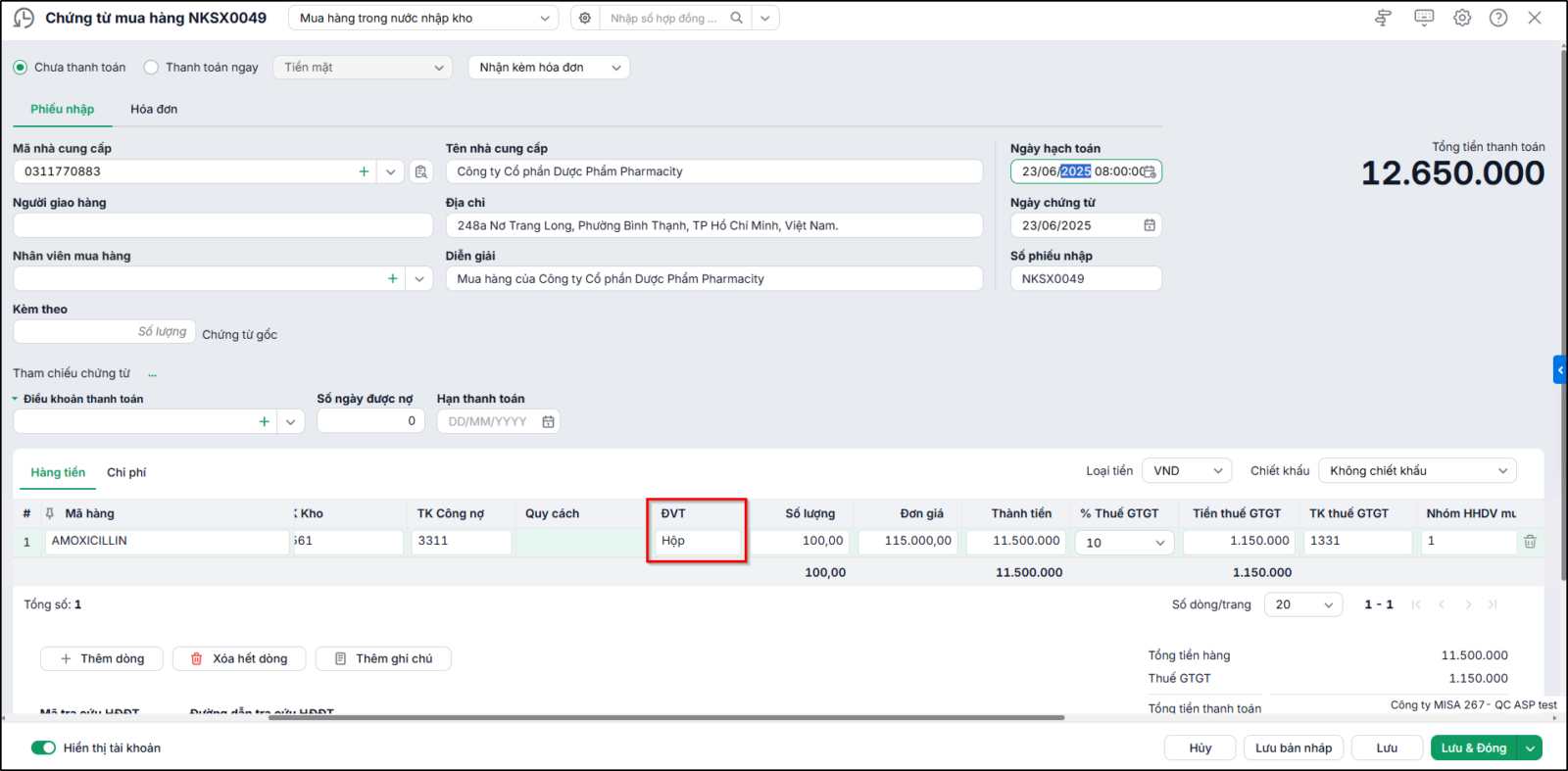
Task: Click the Số phiếu nhập field NKSX0049
Action: pos(1086,278)
